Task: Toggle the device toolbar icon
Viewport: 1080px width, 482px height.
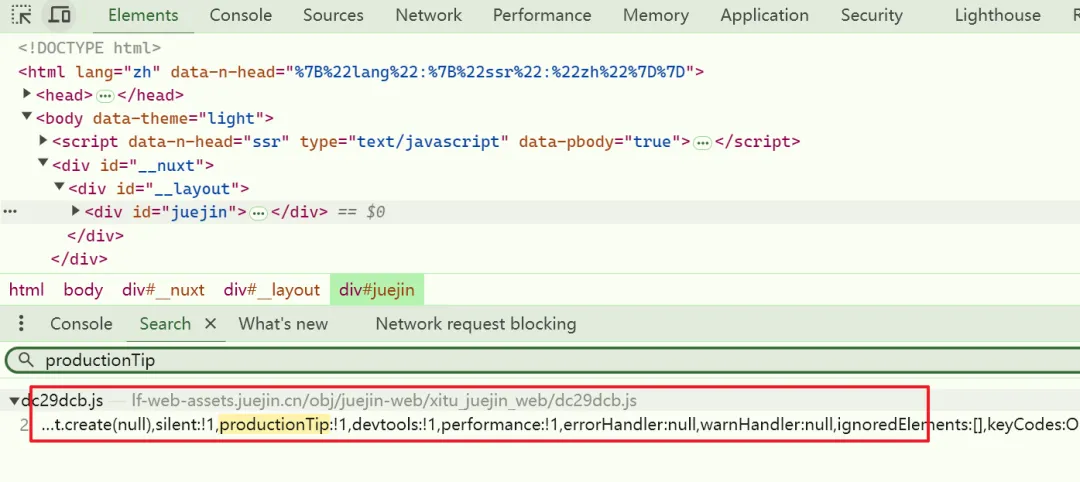Action: 60,14
